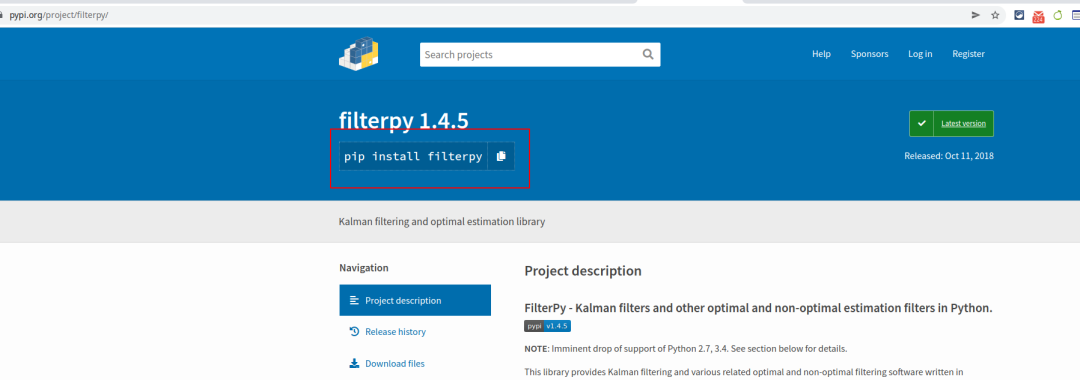Screen dimensions: 1080x380
Task: Click the FilterPy - Kalman filters title
Action: tap(758, 308)
